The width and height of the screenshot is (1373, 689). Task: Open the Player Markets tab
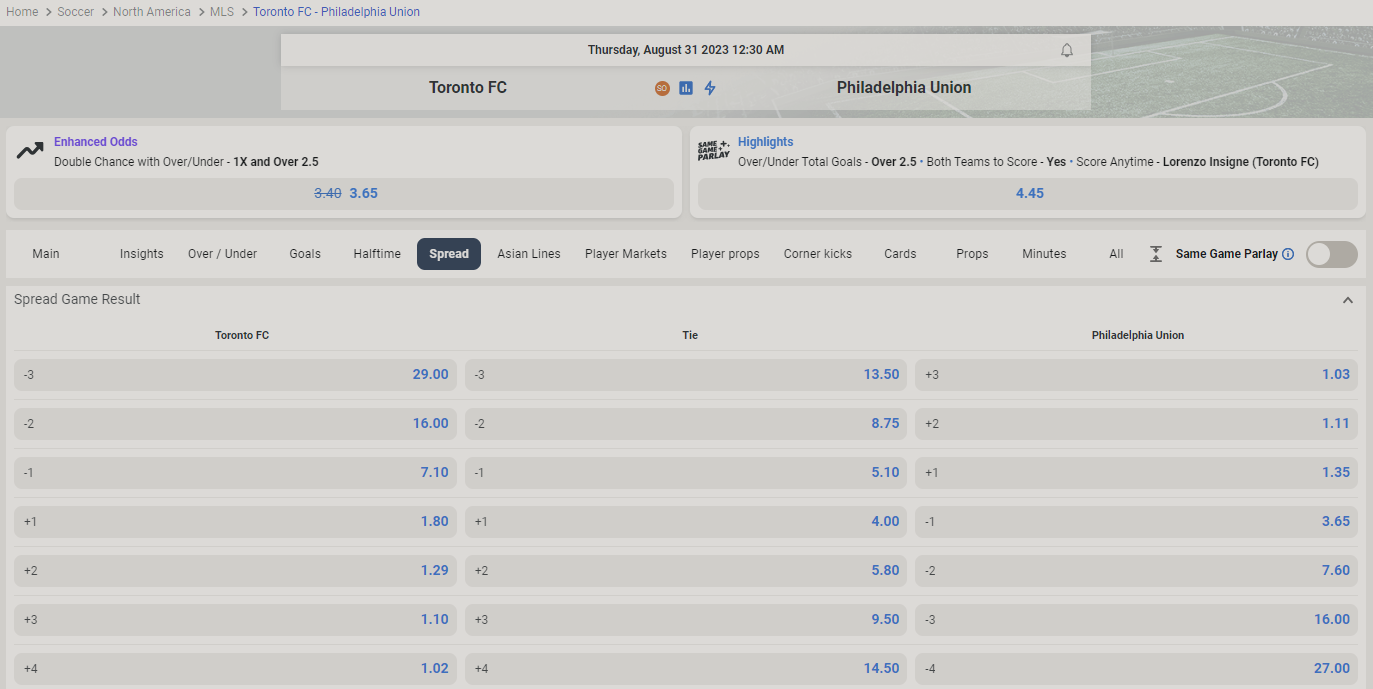626,254
